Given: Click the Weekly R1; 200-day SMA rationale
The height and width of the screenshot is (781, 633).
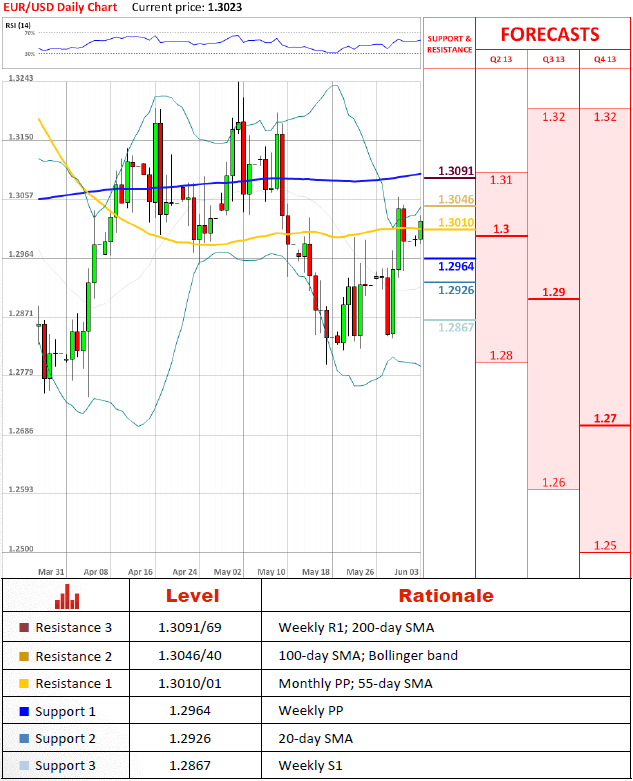Looking at the screenshot, I should click(356, 628).
